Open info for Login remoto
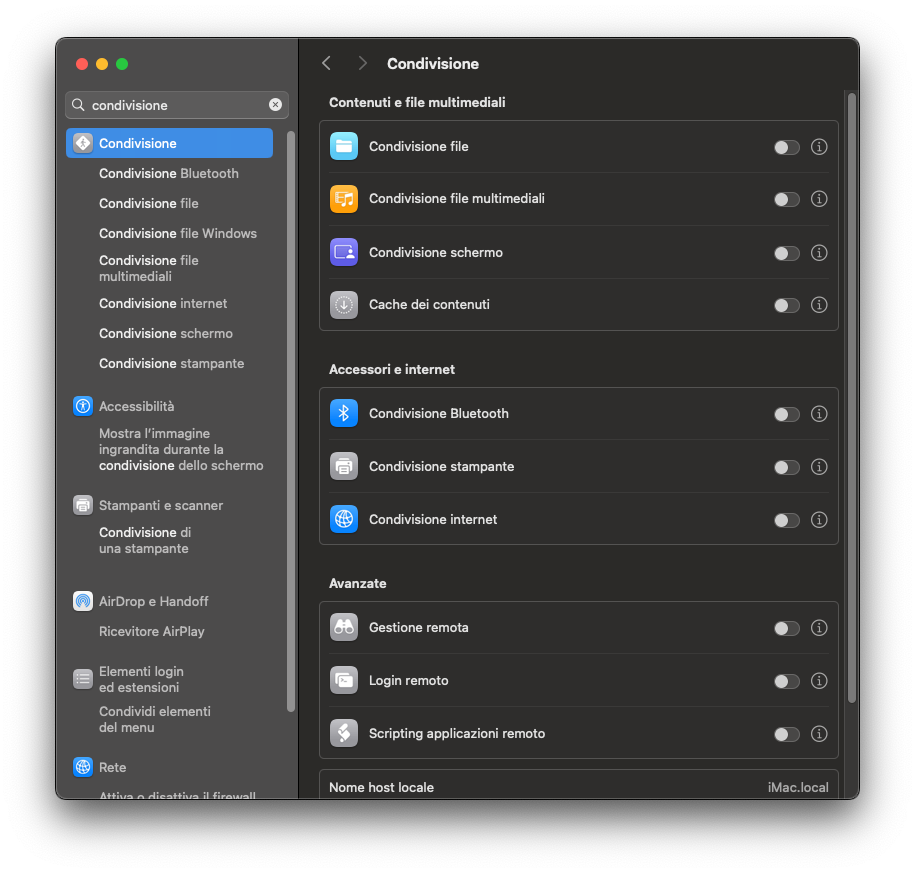 pos(819,681)
